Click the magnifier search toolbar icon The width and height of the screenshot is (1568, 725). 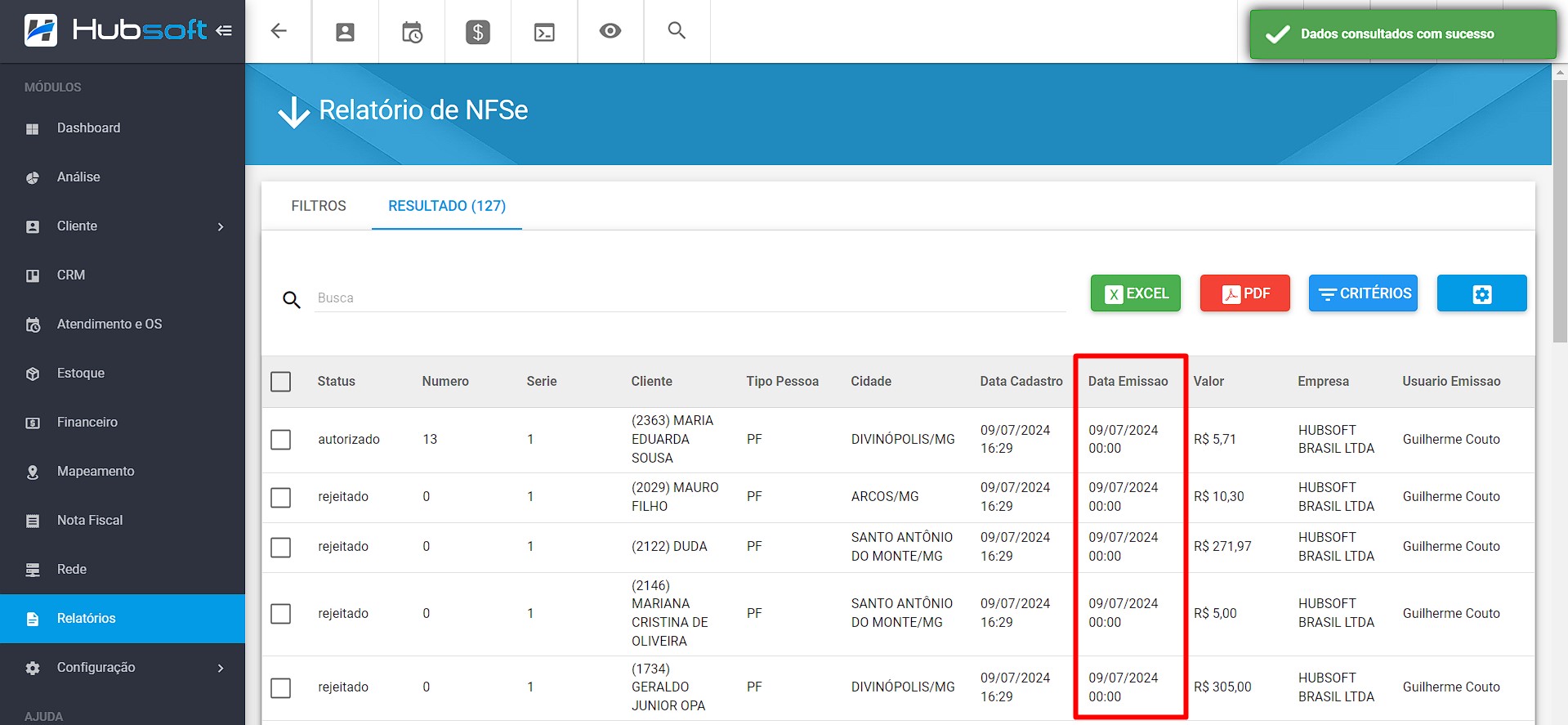[677, 30]
